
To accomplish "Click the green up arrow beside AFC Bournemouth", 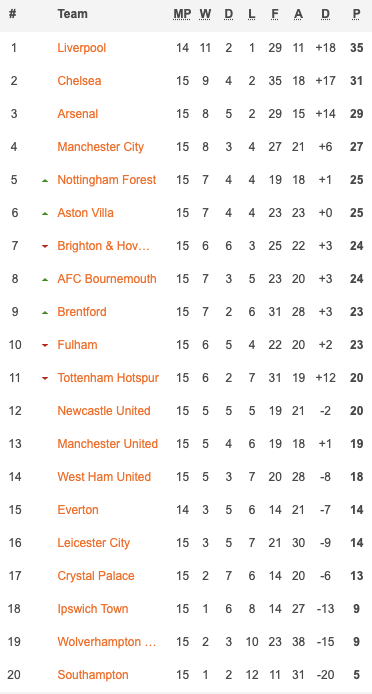I will (x=45, y=280).
